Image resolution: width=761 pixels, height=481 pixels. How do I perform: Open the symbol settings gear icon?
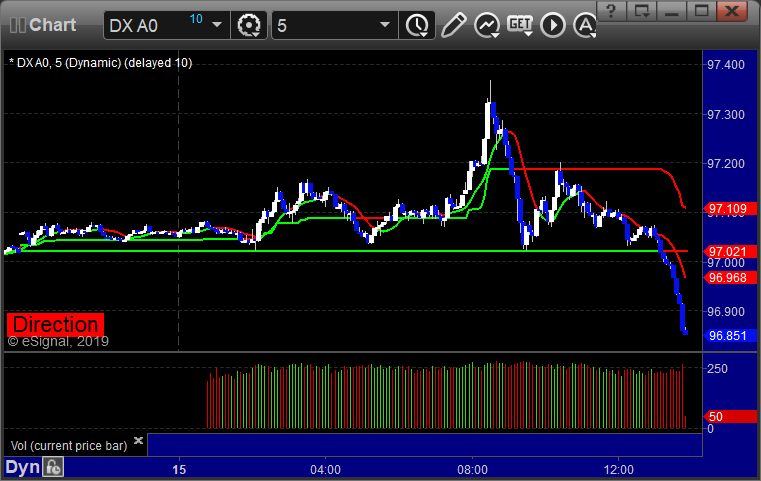click(x=249, y=25)
